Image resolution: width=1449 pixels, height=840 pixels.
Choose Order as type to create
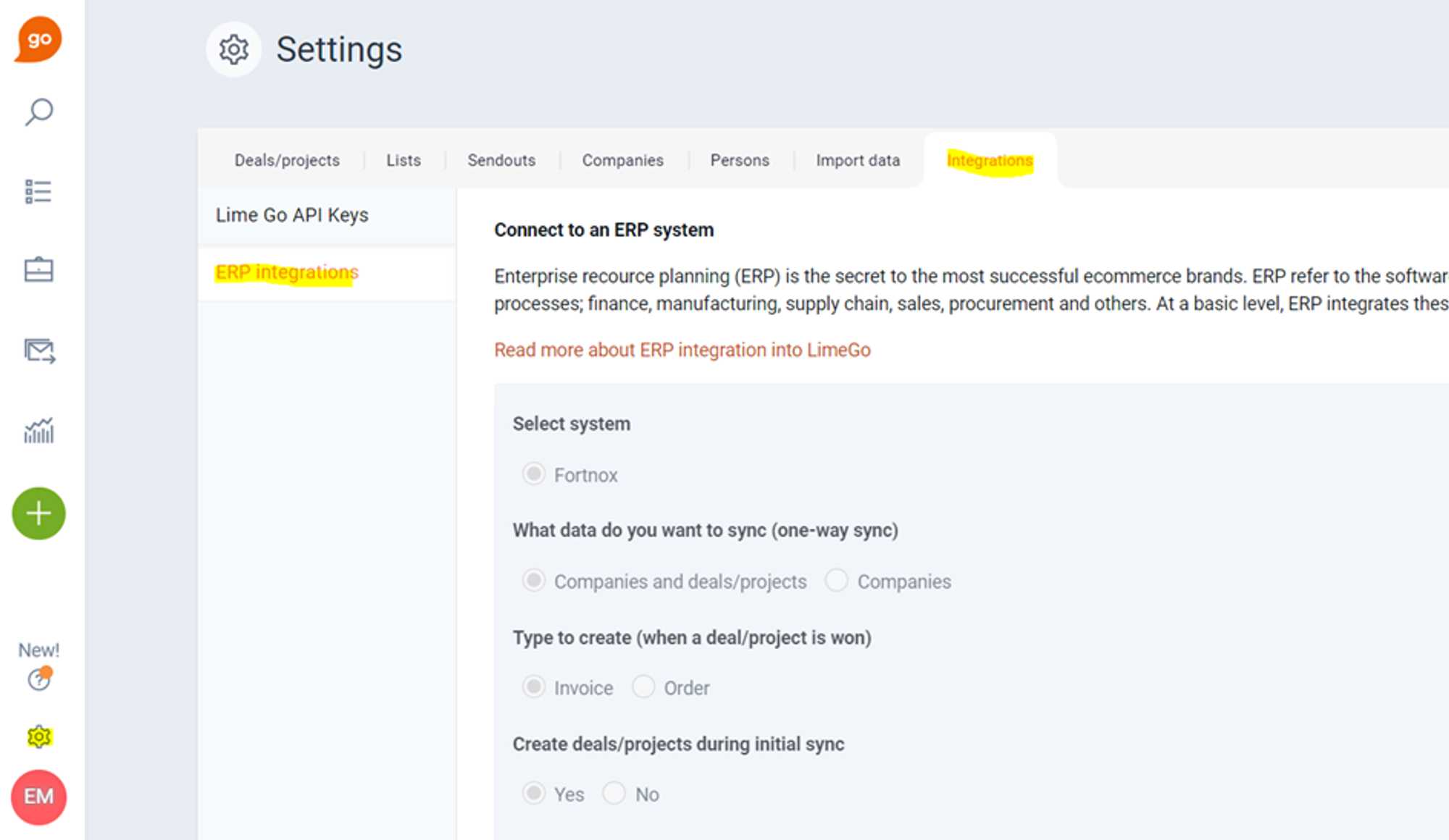click(643, 686)
